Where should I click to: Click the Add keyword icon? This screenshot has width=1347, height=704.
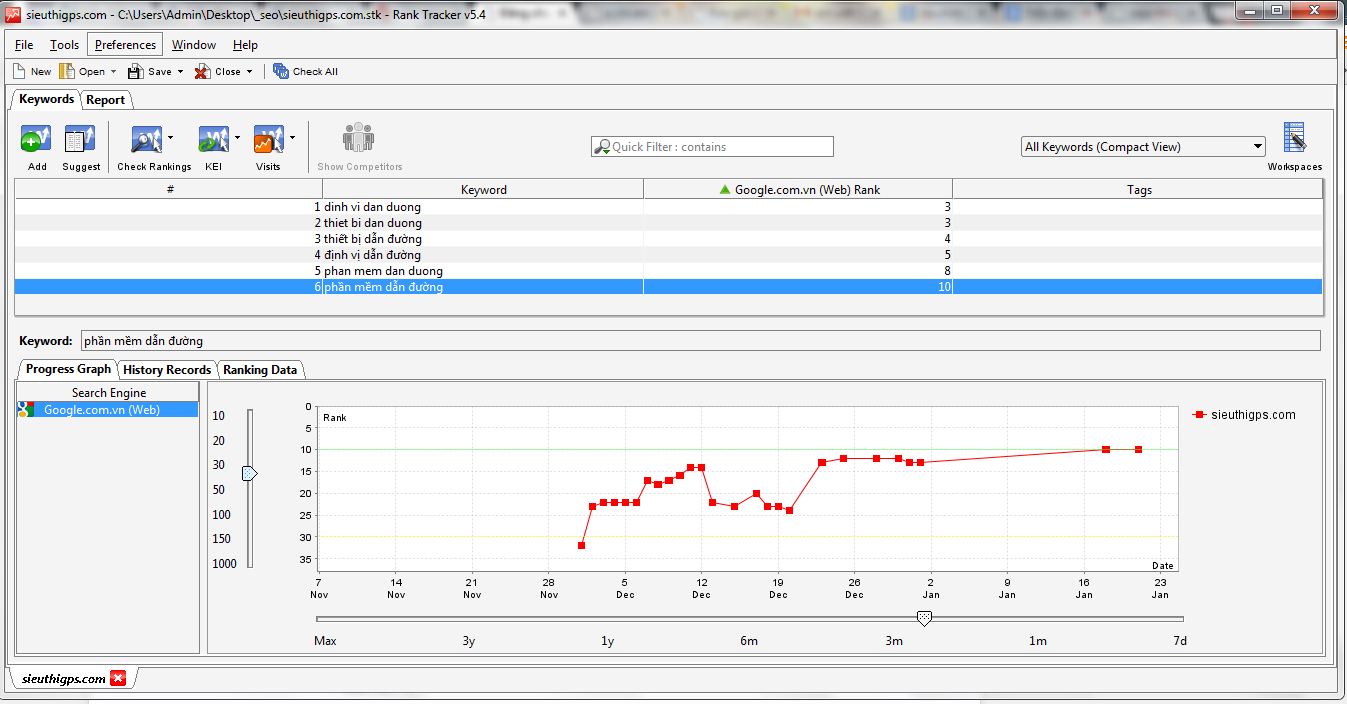click(36, 140)
